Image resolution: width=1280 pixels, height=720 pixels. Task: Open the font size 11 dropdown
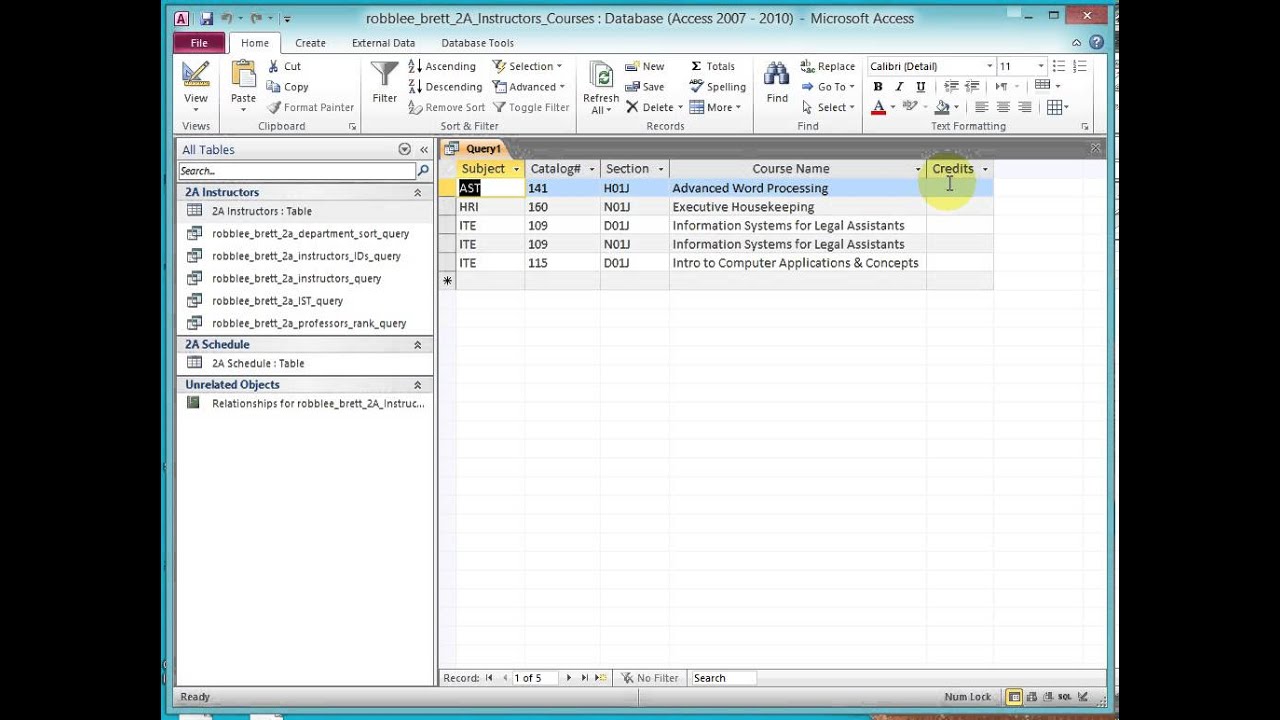click(x=1040, y=66)
